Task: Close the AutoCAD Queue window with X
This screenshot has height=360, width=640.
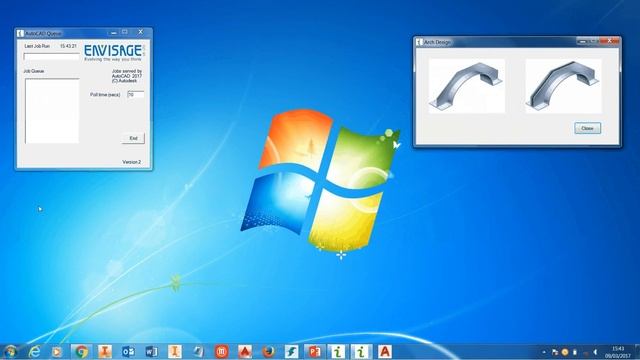Action: (140, 32)
